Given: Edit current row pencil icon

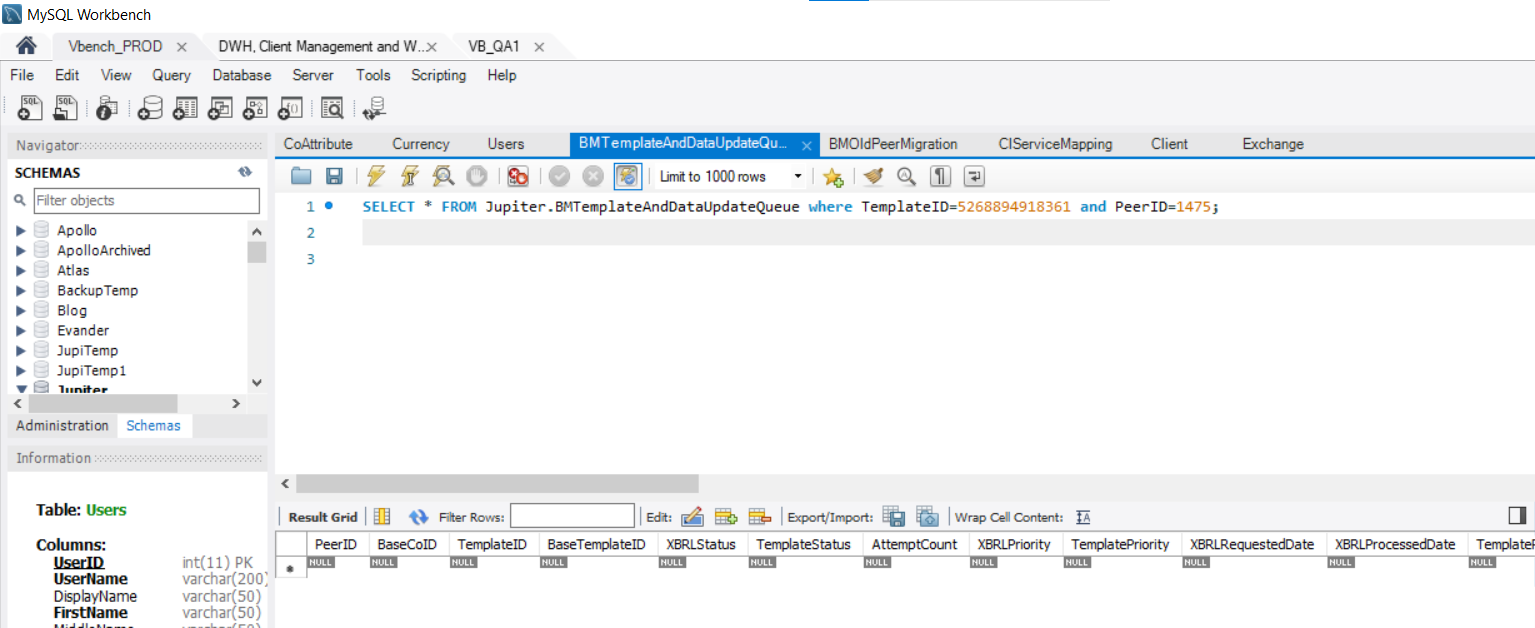Looking at the screenshot, I should coord(692,517).
